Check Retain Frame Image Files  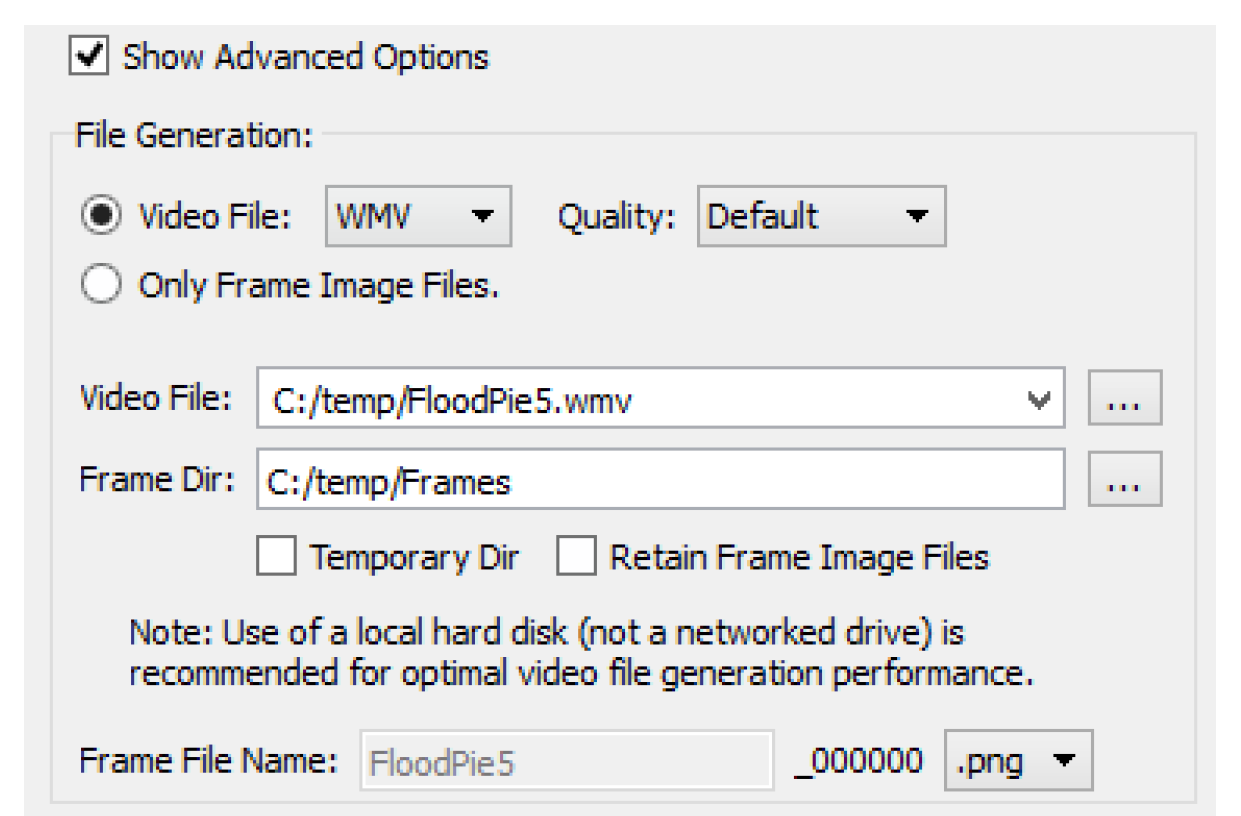(x=576, y=557)
